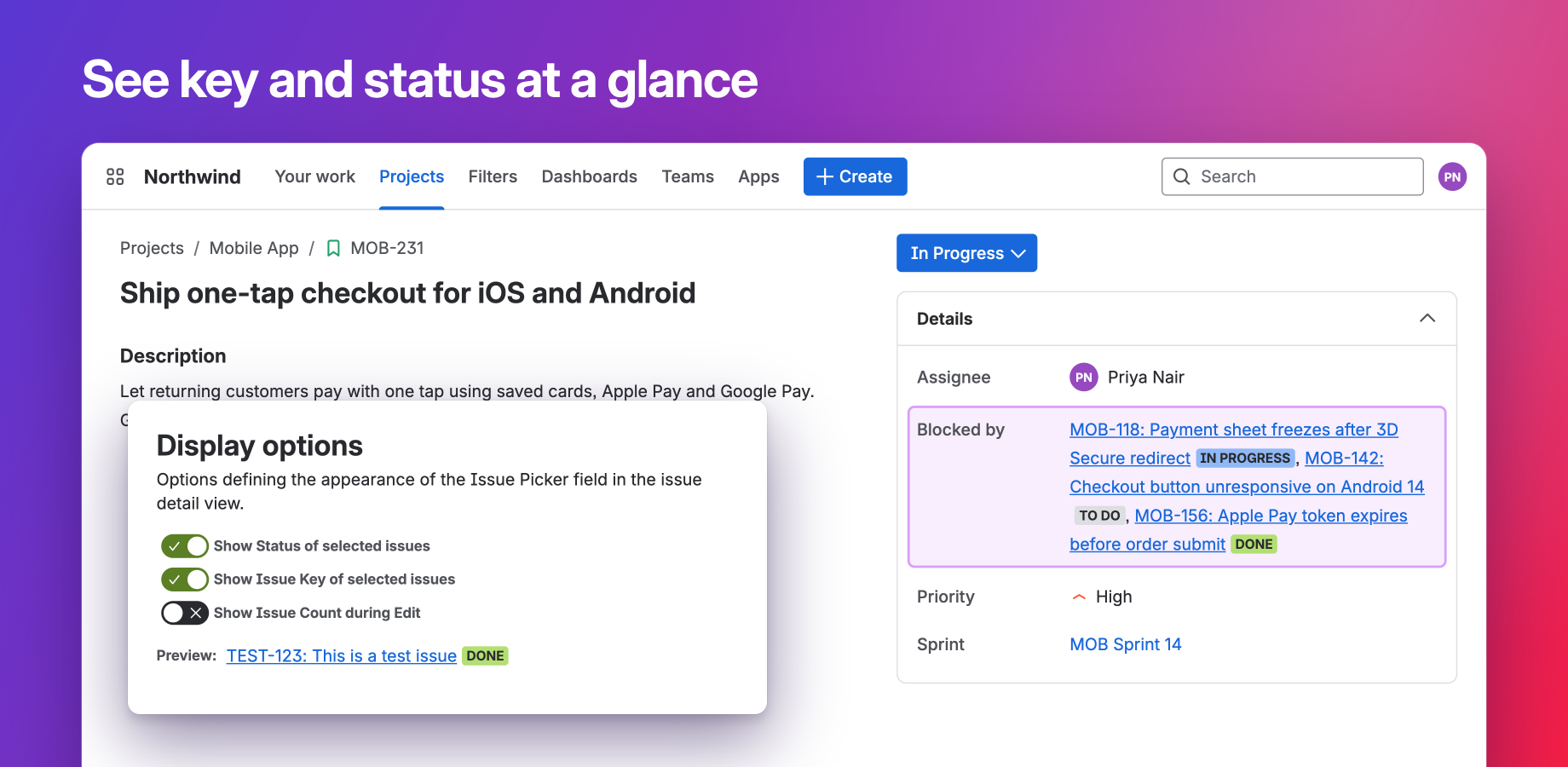Click the DONE badge in Preview
This screenshot has width=1568, height=767.
point(485,656)
